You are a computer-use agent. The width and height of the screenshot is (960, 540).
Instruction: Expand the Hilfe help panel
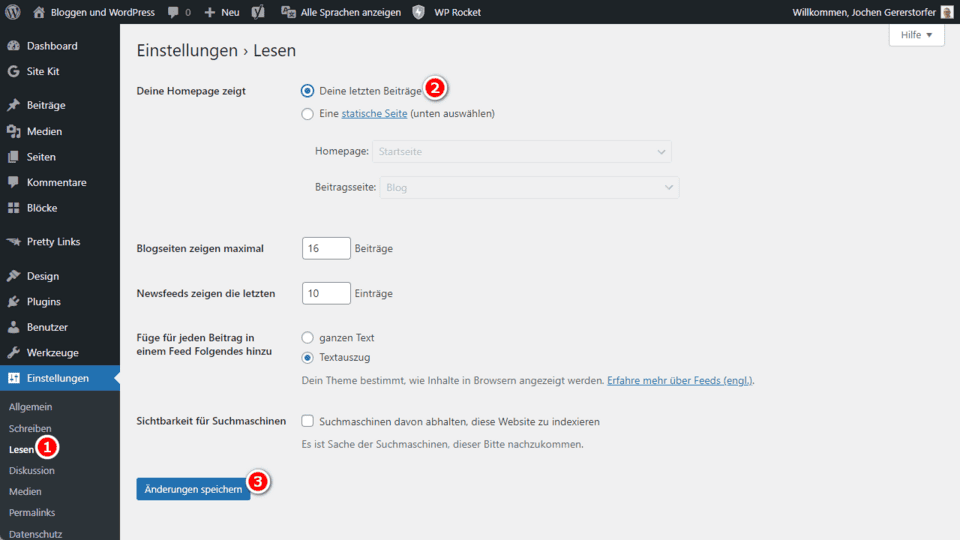(x=916, y=35)
